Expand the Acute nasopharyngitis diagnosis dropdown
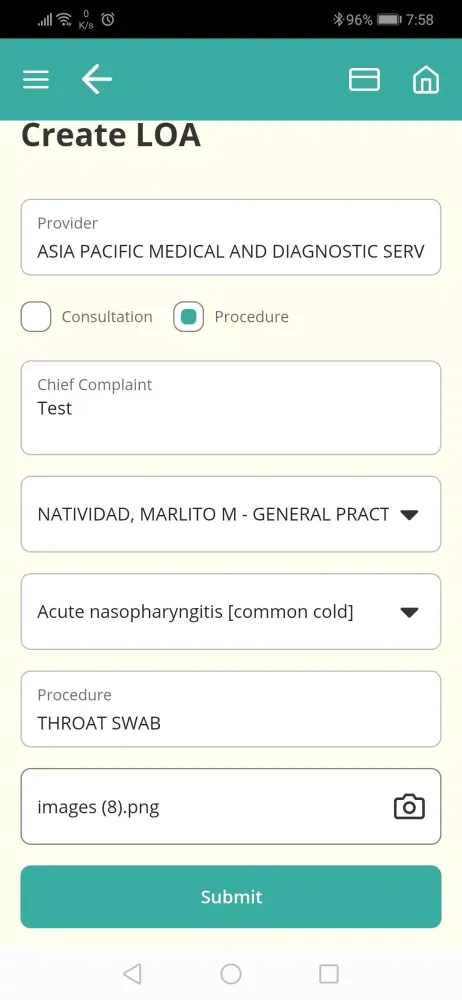462x1000 pixels. [231, 612]
